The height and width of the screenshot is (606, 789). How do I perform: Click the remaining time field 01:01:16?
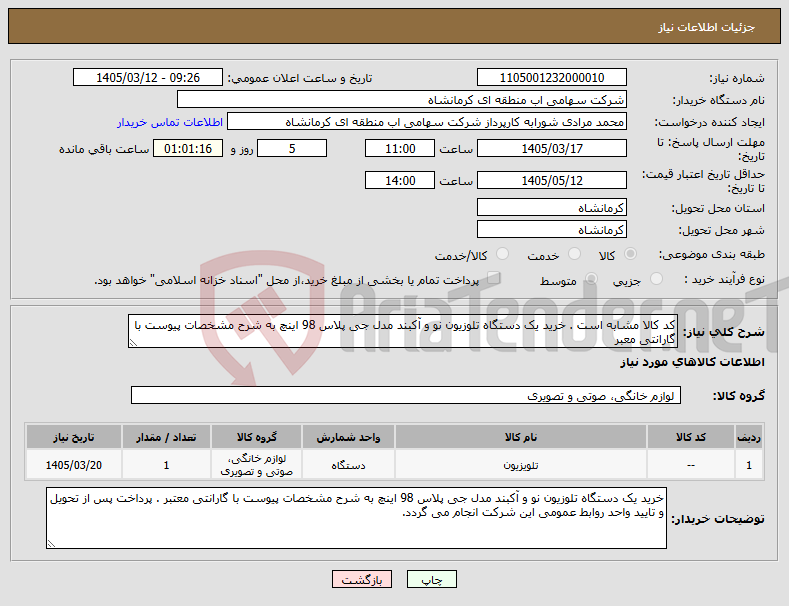188,148
